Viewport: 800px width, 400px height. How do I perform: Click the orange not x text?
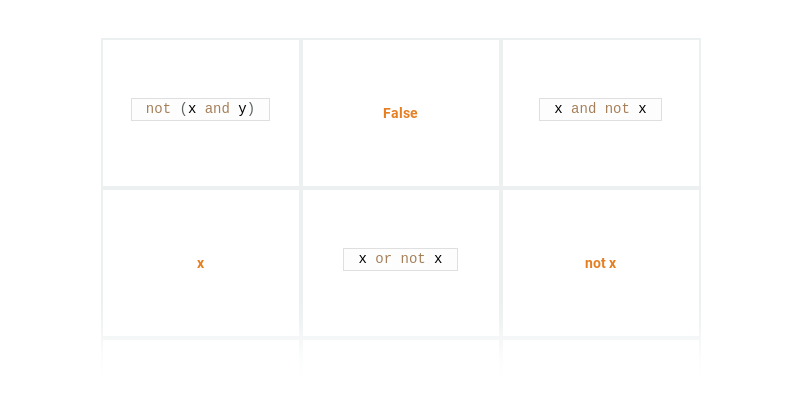click(601, 263)
